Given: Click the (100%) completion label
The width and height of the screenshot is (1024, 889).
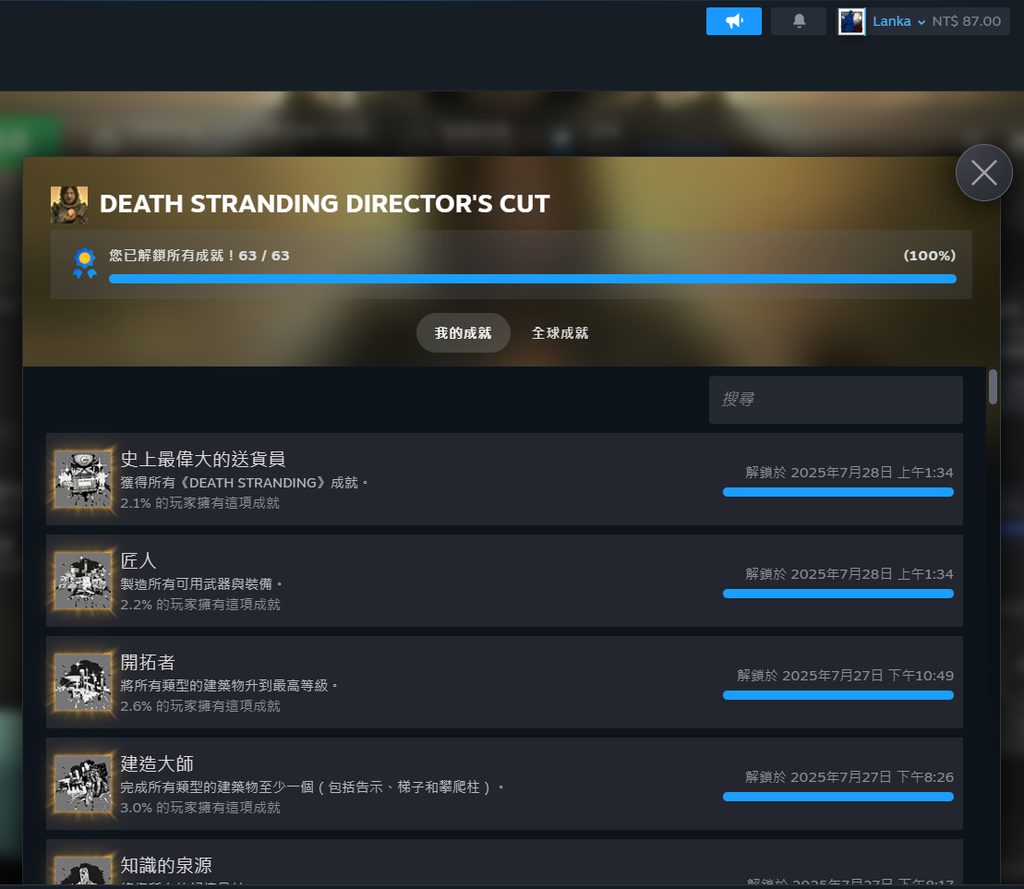Looking at the screenshot, I should tap(929, 255).
